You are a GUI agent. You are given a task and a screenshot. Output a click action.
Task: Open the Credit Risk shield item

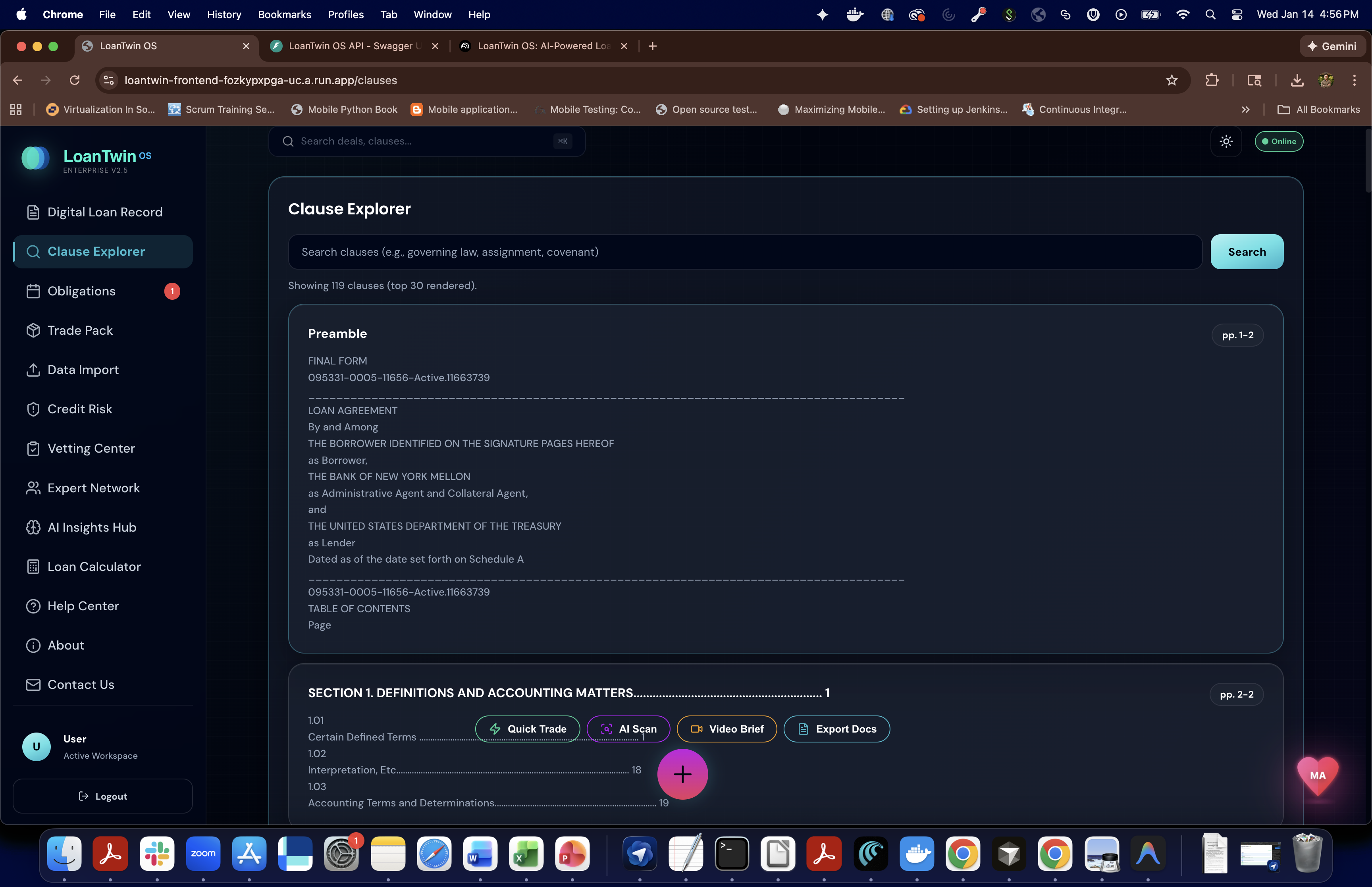79,409
